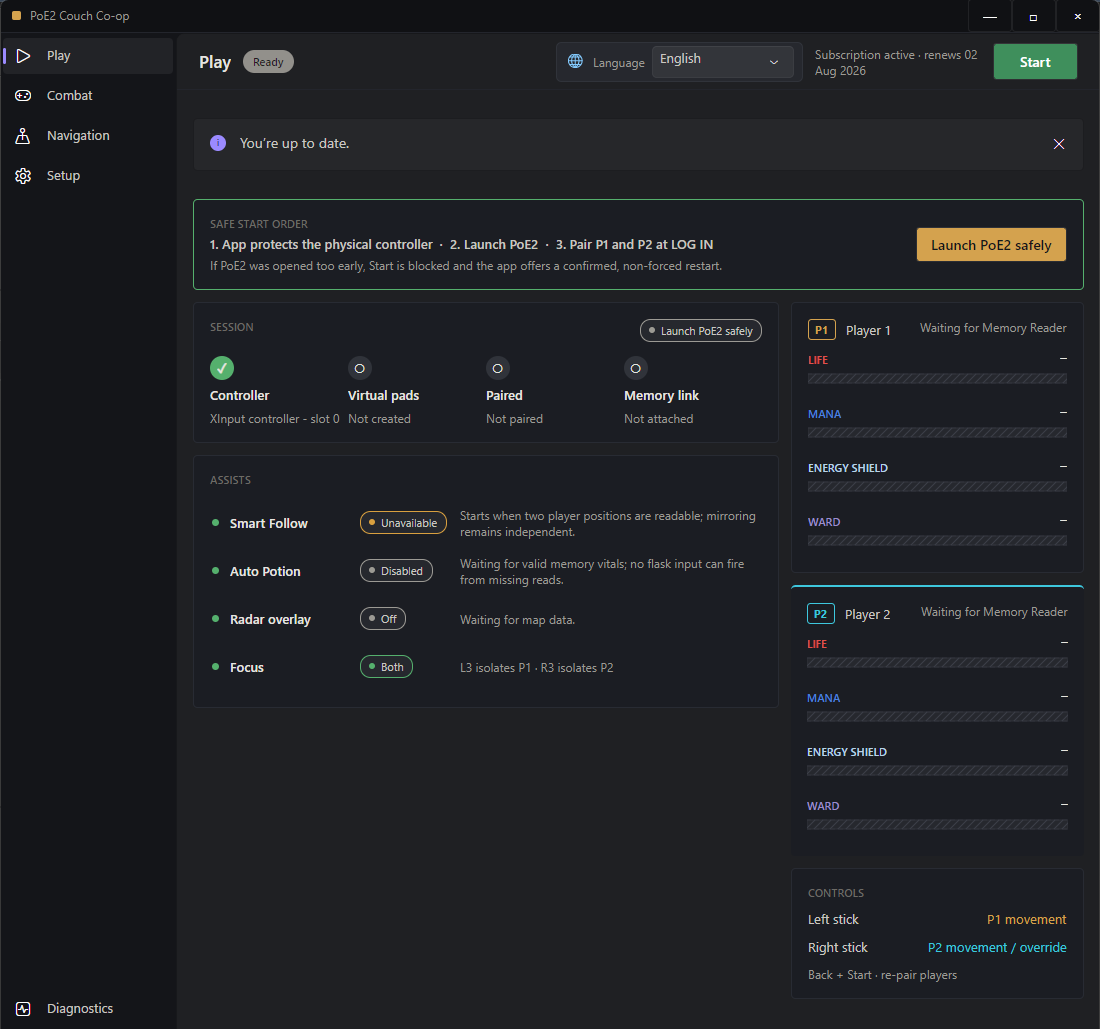Image resolution: width=1100 pixels, height=1029 pixels.
Task: Click the PoE2 Couch Co-op title bar icon
Action: pos(16,15)
